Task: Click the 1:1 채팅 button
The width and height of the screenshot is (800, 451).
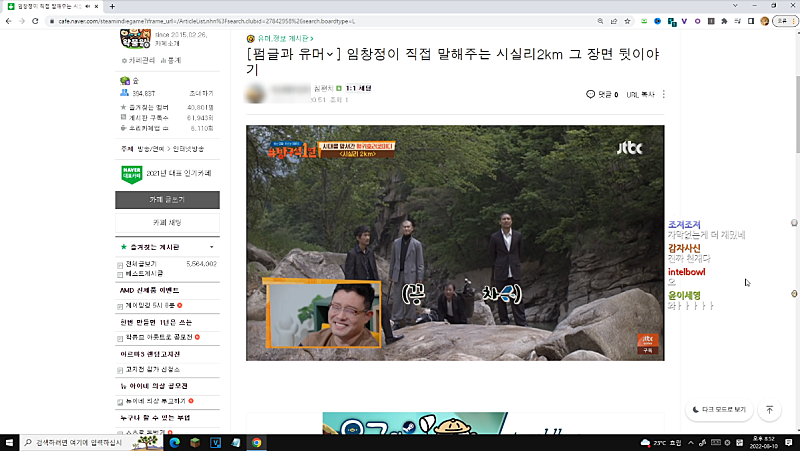Action: (359, 88)
